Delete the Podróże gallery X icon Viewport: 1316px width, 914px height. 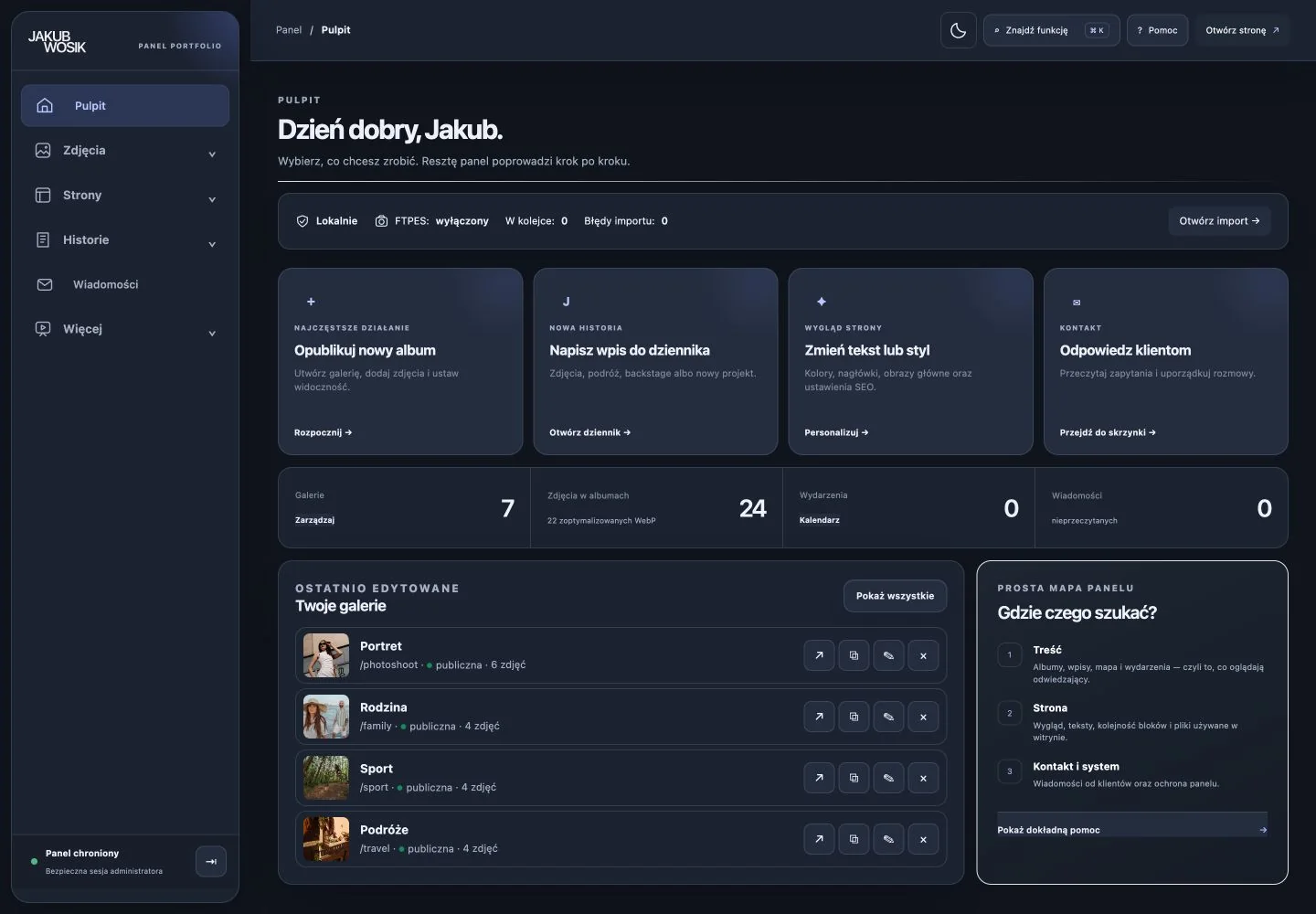[x=923, y=839]
